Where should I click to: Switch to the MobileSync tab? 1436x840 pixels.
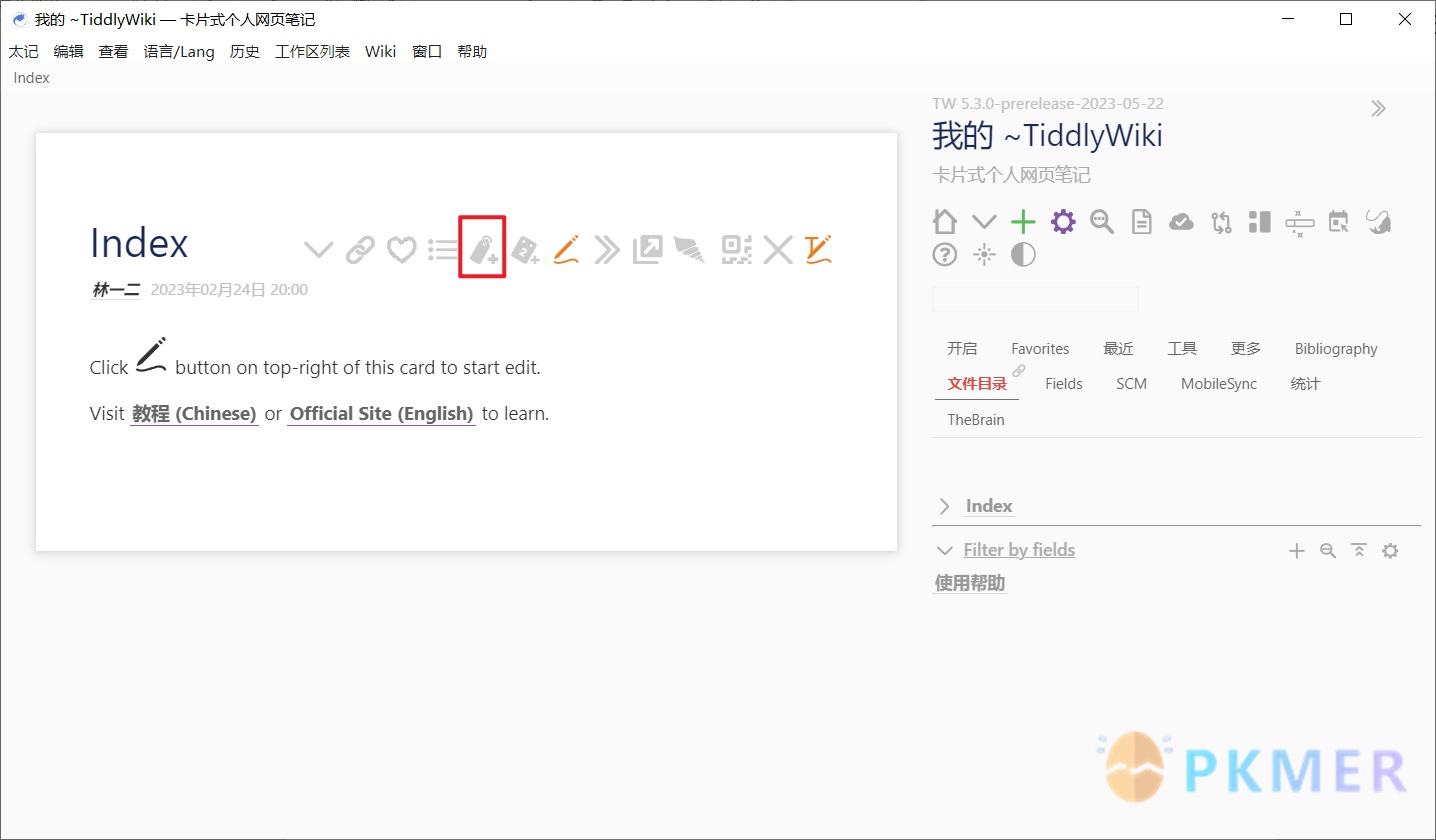point(1219,384)
